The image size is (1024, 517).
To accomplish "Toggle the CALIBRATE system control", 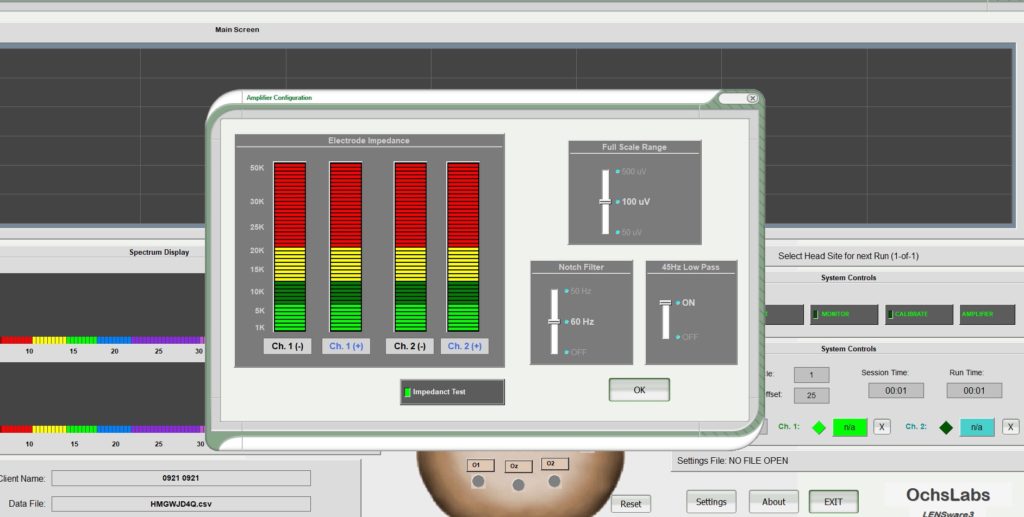I will coord(919,314).
